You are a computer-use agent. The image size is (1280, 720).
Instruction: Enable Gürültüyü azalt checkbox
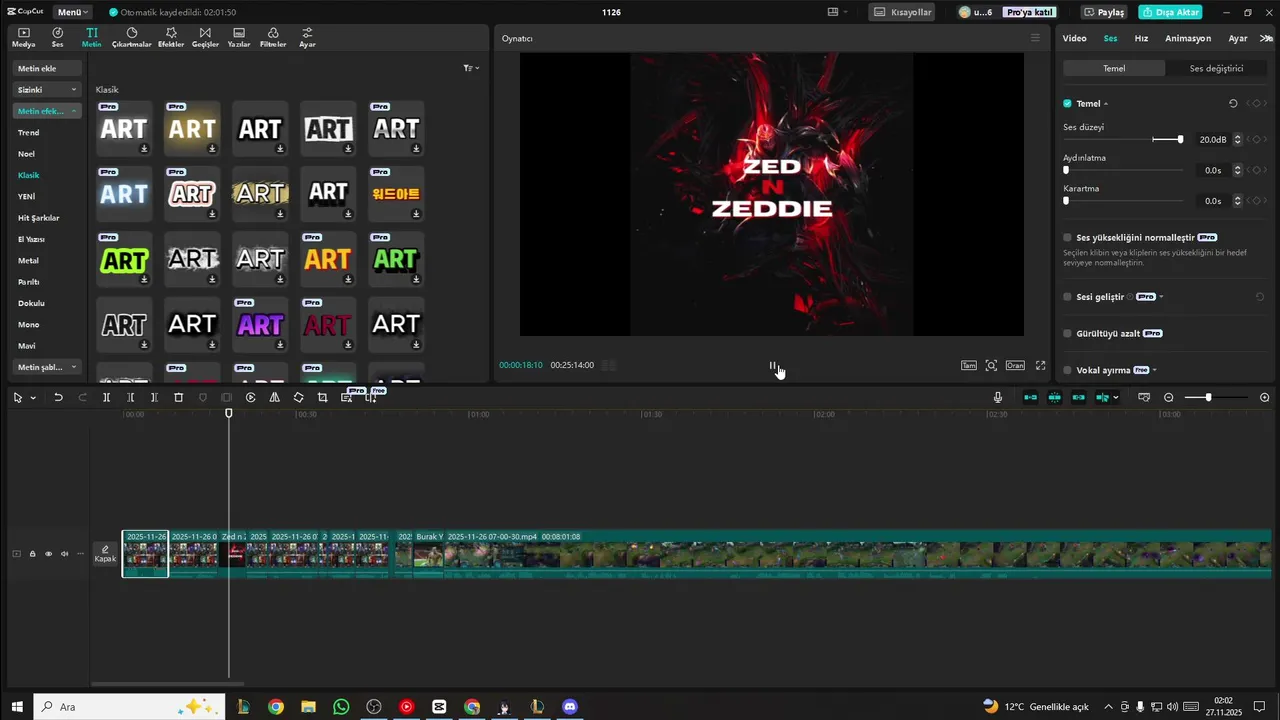(1067, 333)
